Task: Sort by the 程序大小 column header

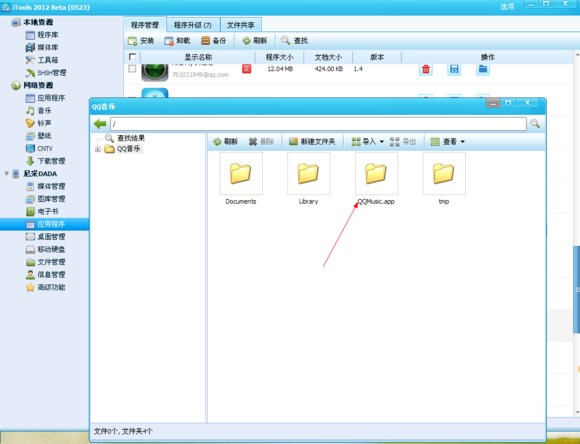Action: pos(279,57)
